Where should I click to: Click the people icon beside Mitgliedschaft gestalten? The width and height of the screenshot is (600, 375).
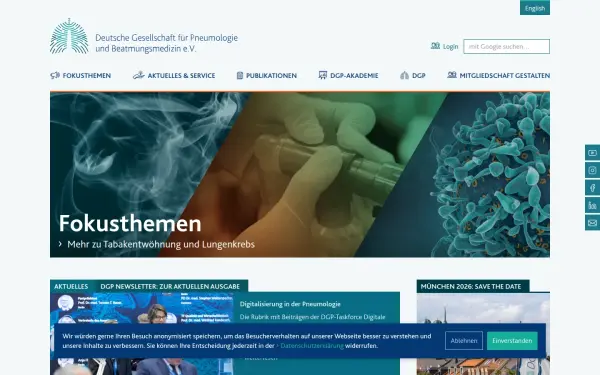coord(452,75)
